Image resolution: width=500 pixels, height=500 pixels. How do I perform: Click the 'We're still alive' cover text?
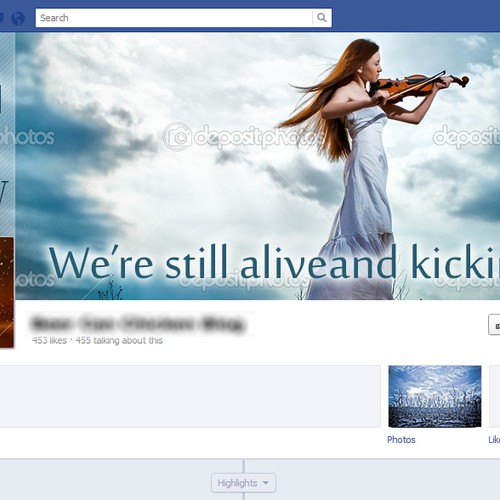click(x=274, y=262)
